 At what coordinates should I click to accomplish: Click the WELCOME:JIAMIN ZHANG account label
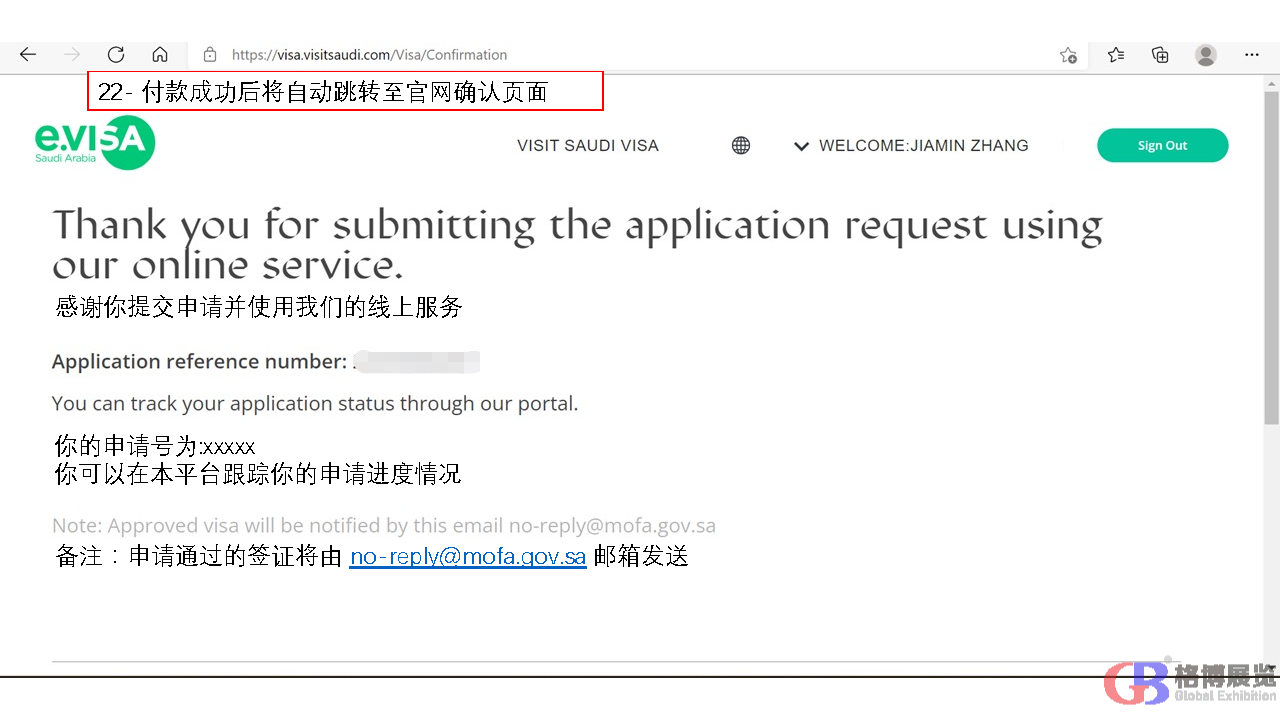[x=923, y=146]
